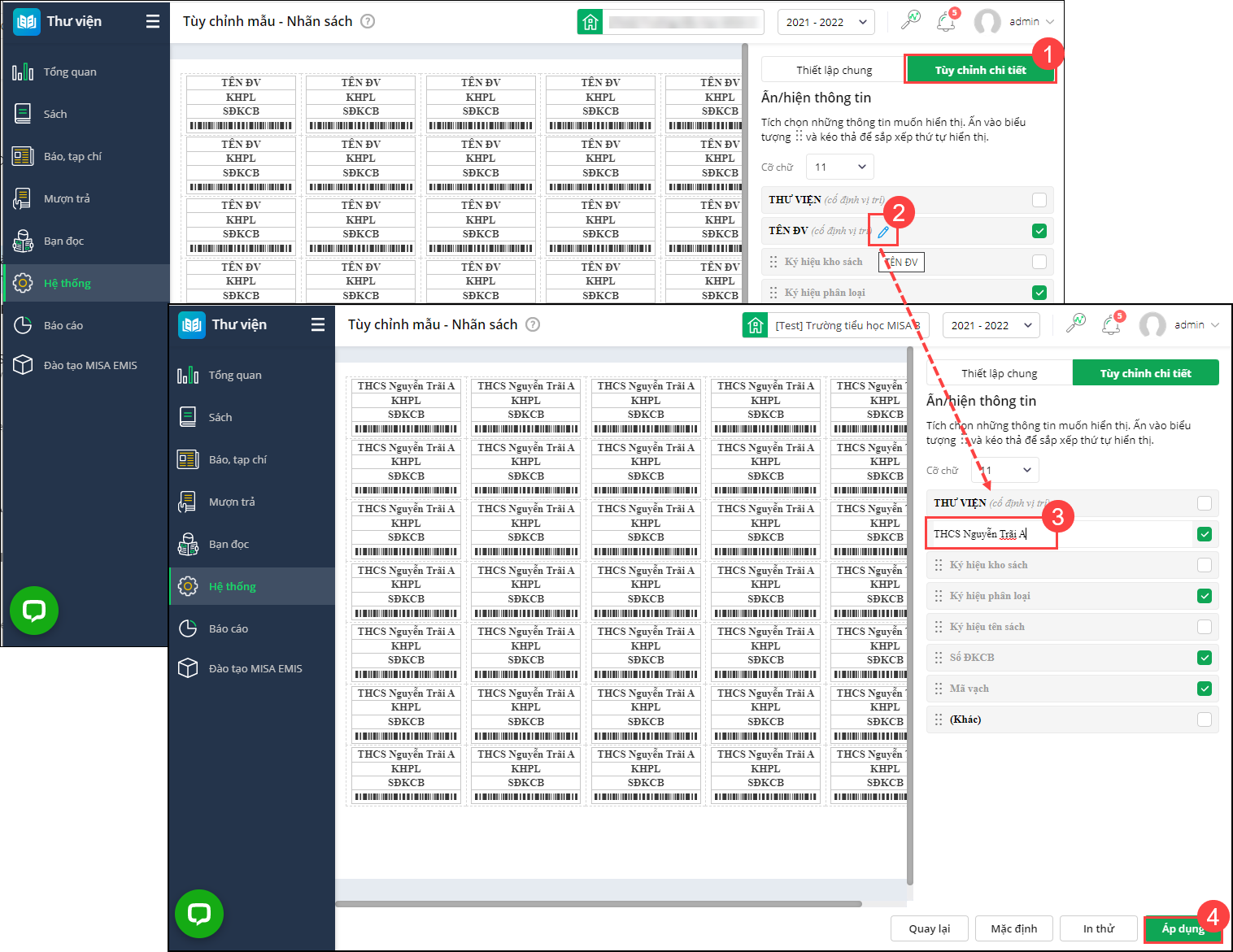Disable the Số ĐKCB checkbox
Viewport: 1233px width, 952px height.
click(1205, 658)
